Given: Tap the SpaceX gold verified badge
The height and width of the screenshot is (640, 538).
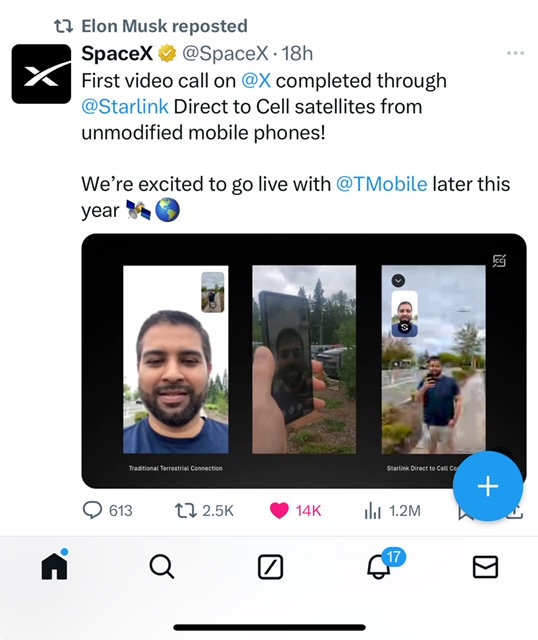Looking at the screenshot, I should 167,53.
